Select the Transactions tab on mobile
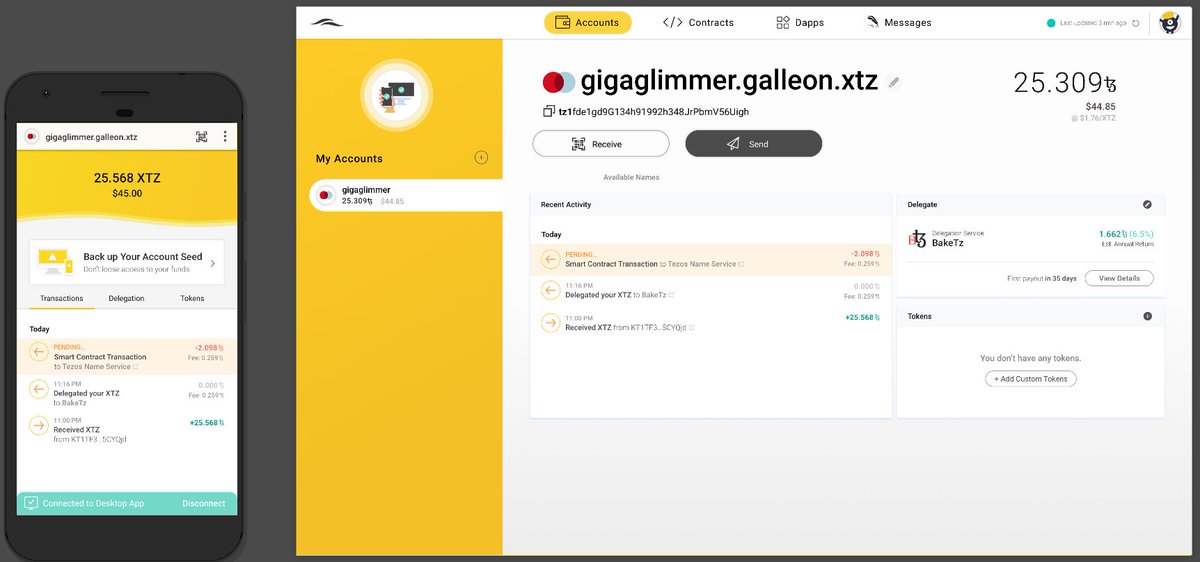Viewport: 1200px width, 562px height. [x=62, y=298]
